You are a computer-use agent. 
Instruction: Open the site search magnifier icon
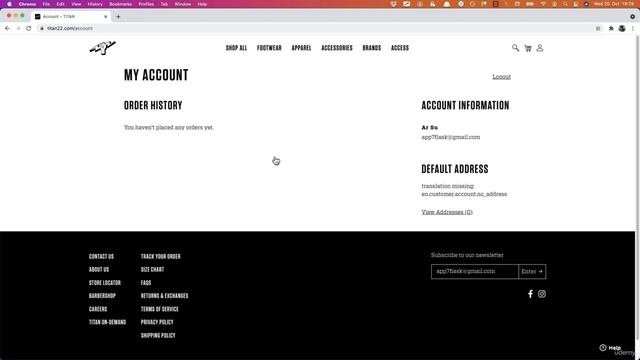pos(515,48)
